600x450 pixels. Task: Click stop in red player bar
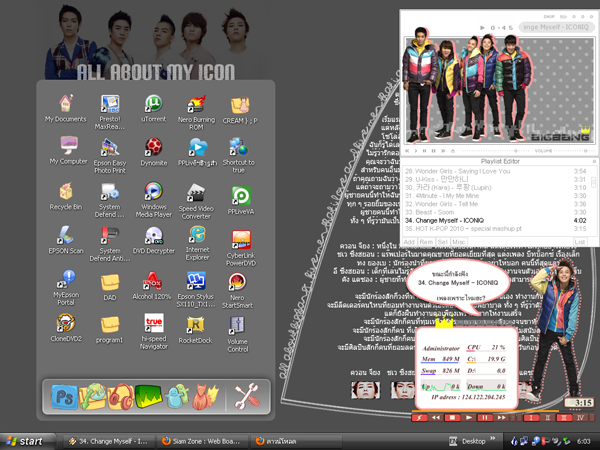[452, 417]
